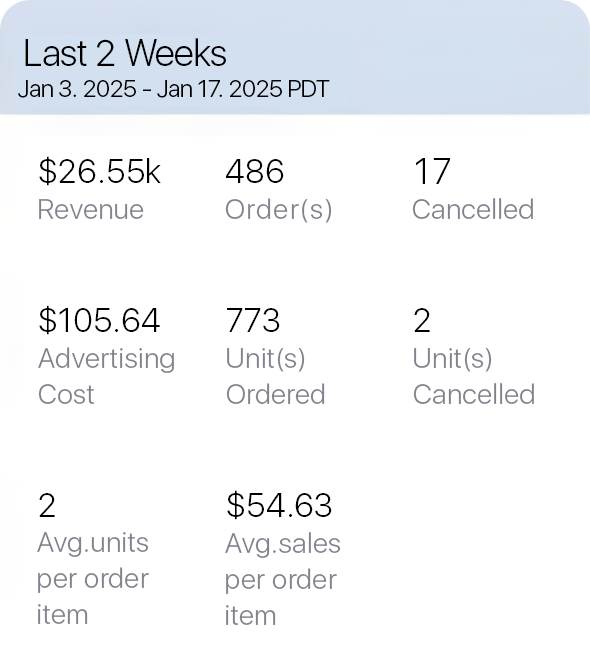Select the 486 orders value
The height and width of the screenshot is (669, 590).
[x=254, y=172]
